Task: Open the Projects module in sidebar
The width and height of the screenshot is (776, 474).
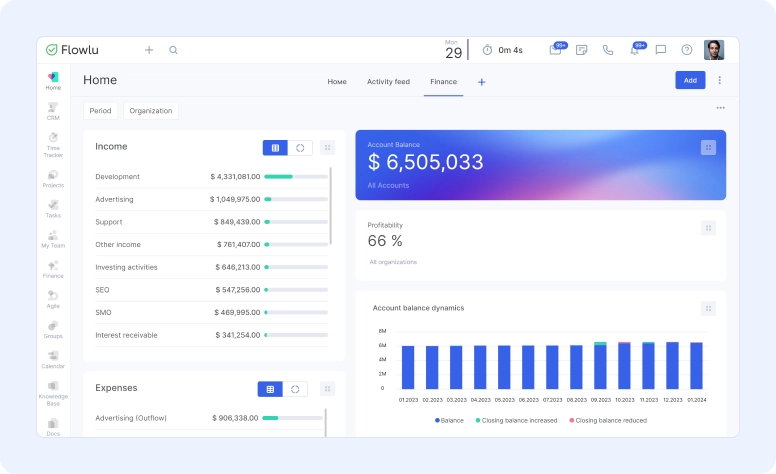Action: (x=53, y=179)
